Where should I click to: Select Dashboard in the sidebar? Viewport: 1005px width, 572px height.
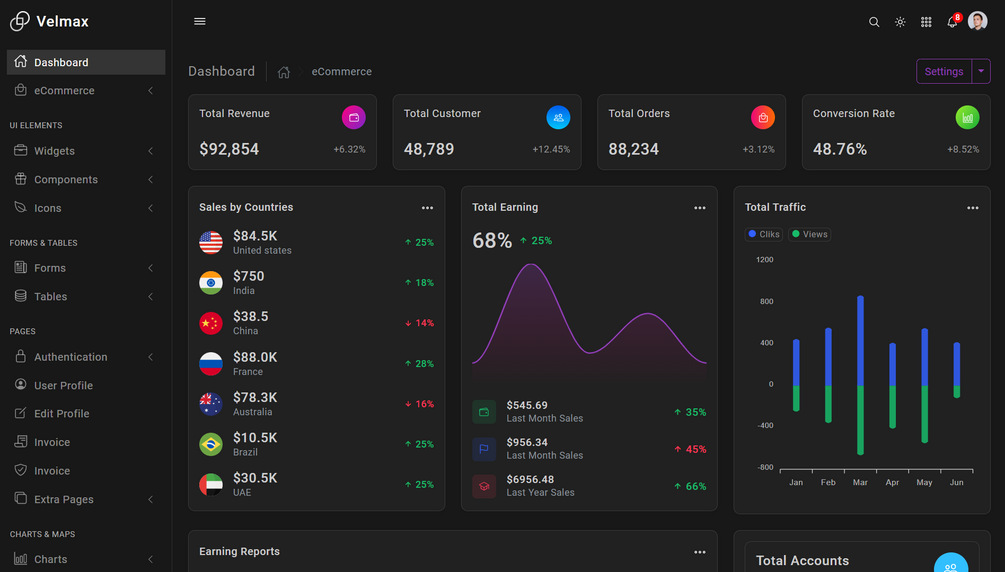click(x=86, y=62)
